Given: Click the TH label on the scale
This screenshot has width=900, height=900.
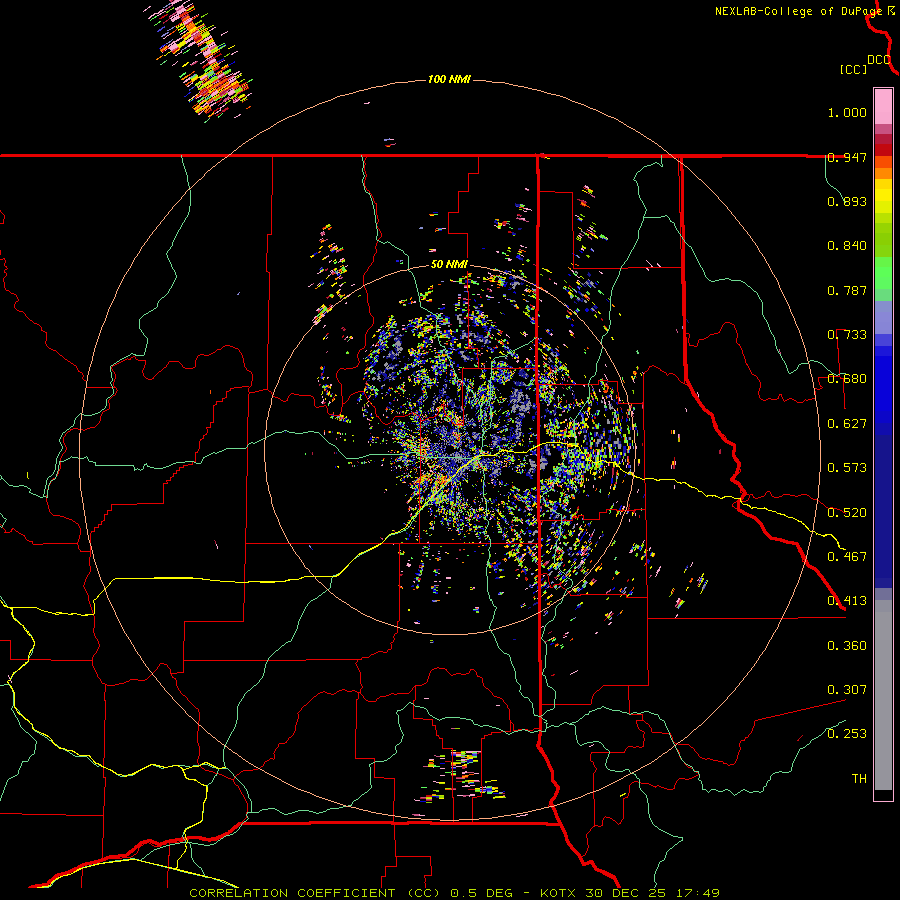Looking at the screenshot, I should click(859, 779).
